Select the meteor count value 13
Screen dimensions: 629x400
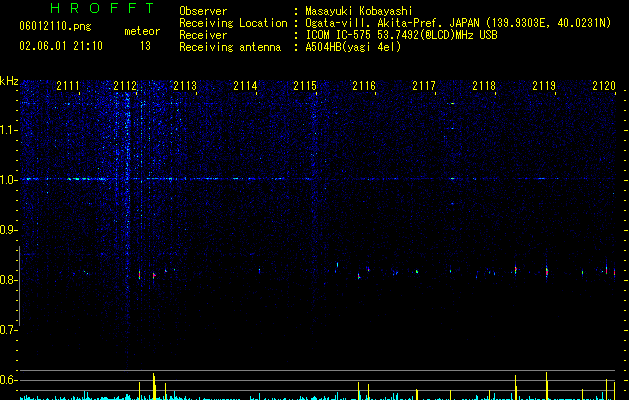[x=145, y=46]
